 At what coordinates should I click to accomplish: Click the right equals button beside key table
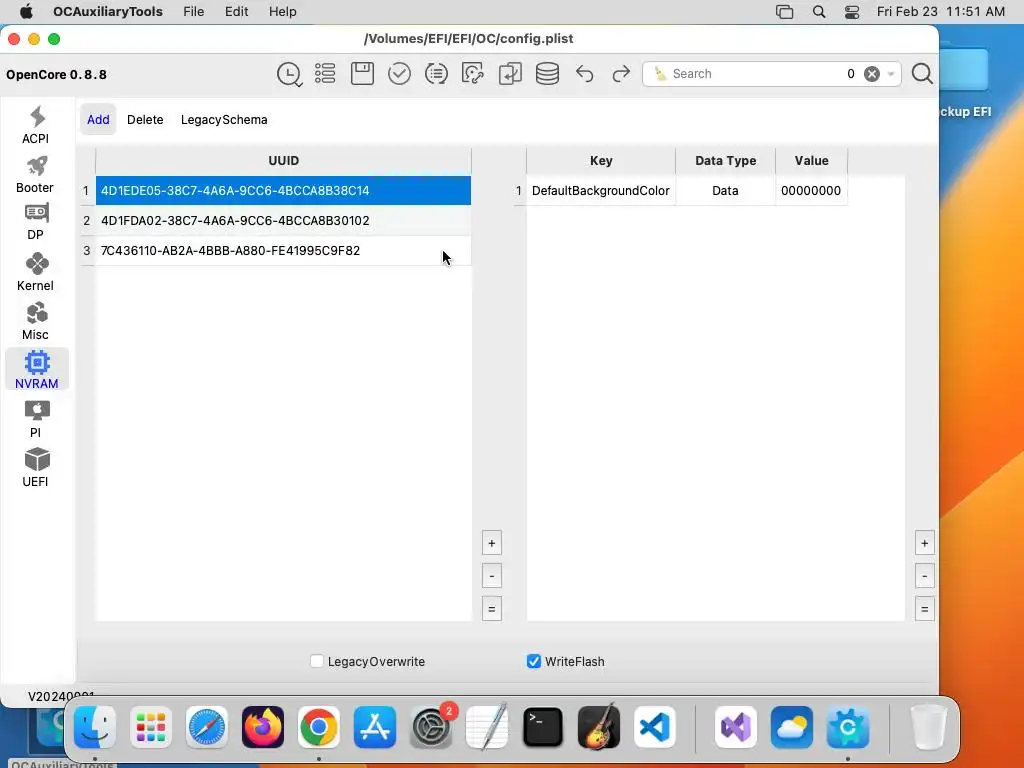925,609
